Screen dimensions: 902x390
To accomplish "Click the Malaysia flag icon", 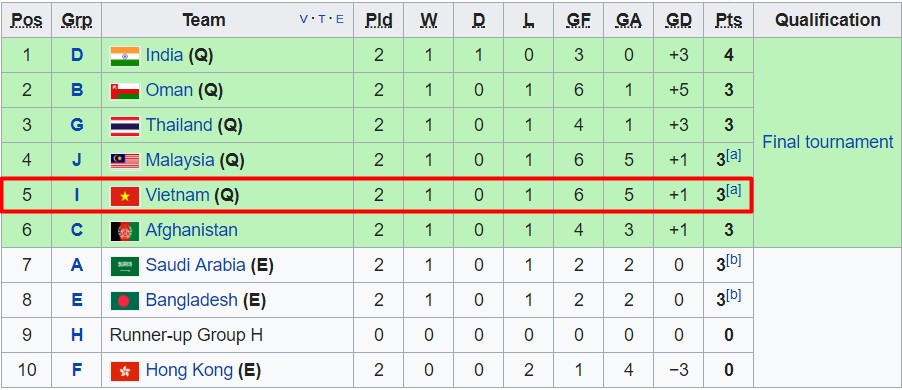I will click(x=125, y=161).
